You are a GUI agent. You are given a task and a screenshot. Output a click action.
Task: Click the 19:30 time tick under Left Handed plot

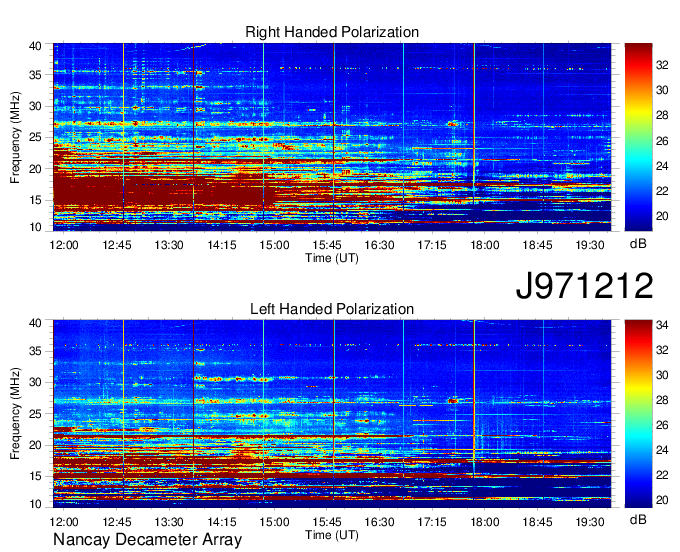click(590, 522)
